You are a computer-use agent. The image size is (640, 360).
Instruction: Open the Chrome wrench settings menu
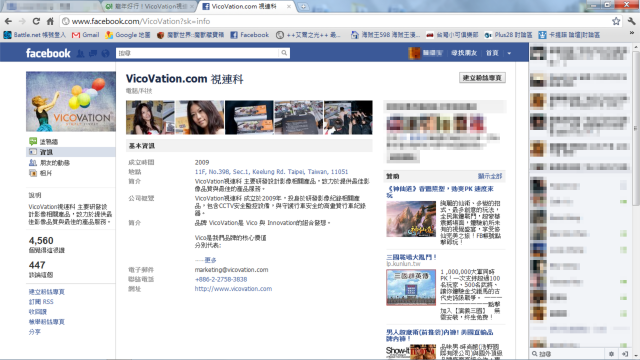pos(631,21)
